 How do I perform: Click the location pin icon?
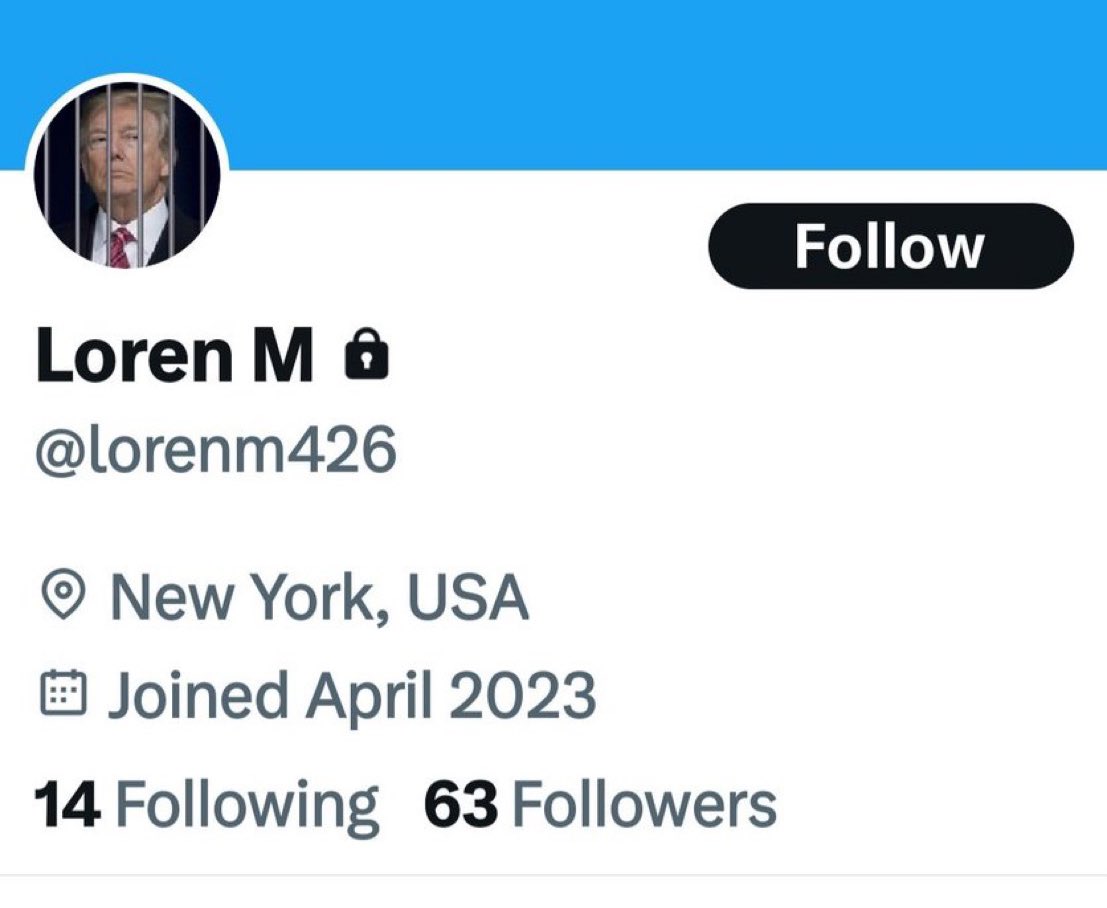pos(65,597)
